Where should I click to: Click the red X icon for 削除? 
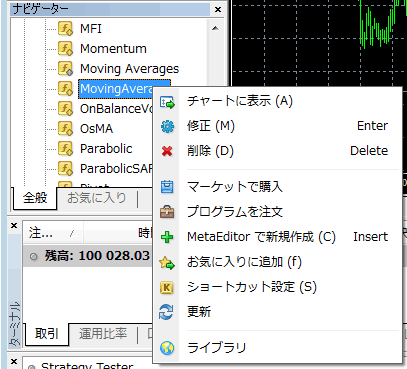pos(167,151)
